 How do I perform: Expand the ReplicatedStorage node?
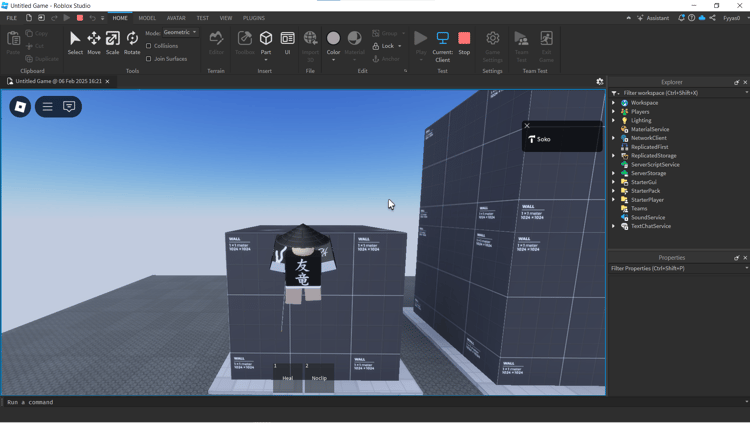pyautogui.click(x=614, y=156)
